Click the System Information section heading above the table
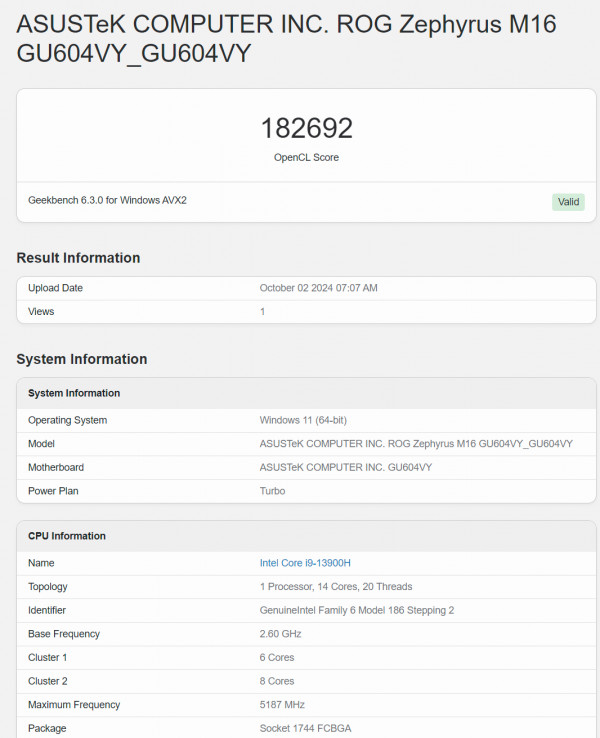 click(82, 359)
